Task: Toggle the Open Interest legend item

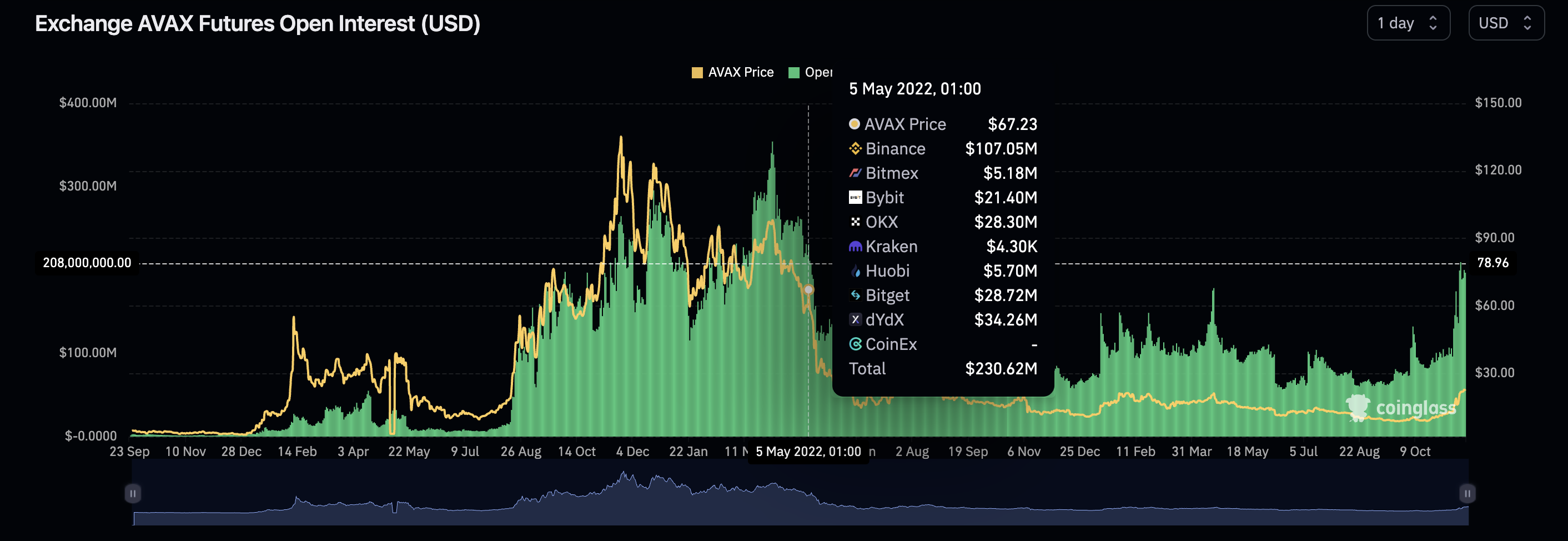Action: tap(810, 73)
